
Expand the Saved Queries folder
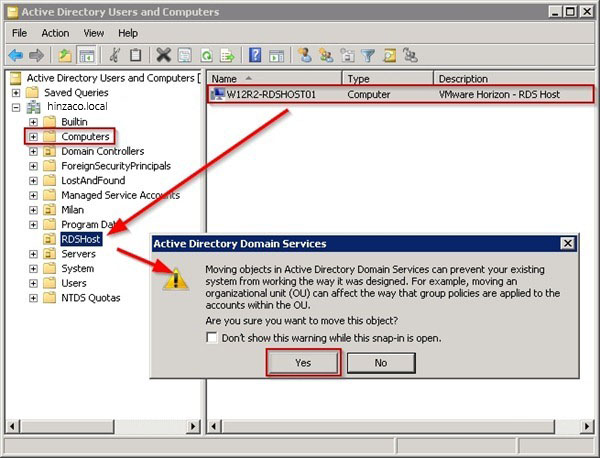17,92
